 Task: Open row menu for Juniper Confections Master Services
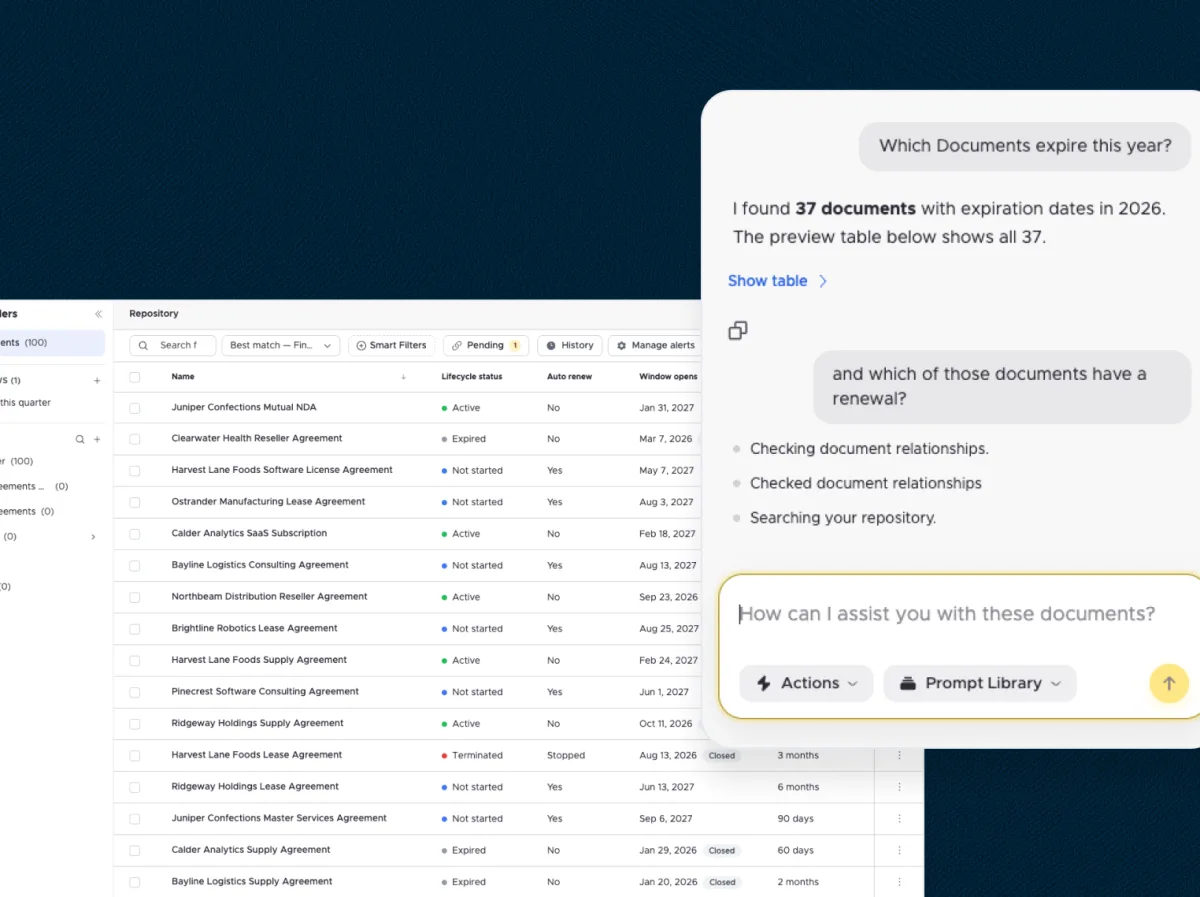(x=899, y=818)
